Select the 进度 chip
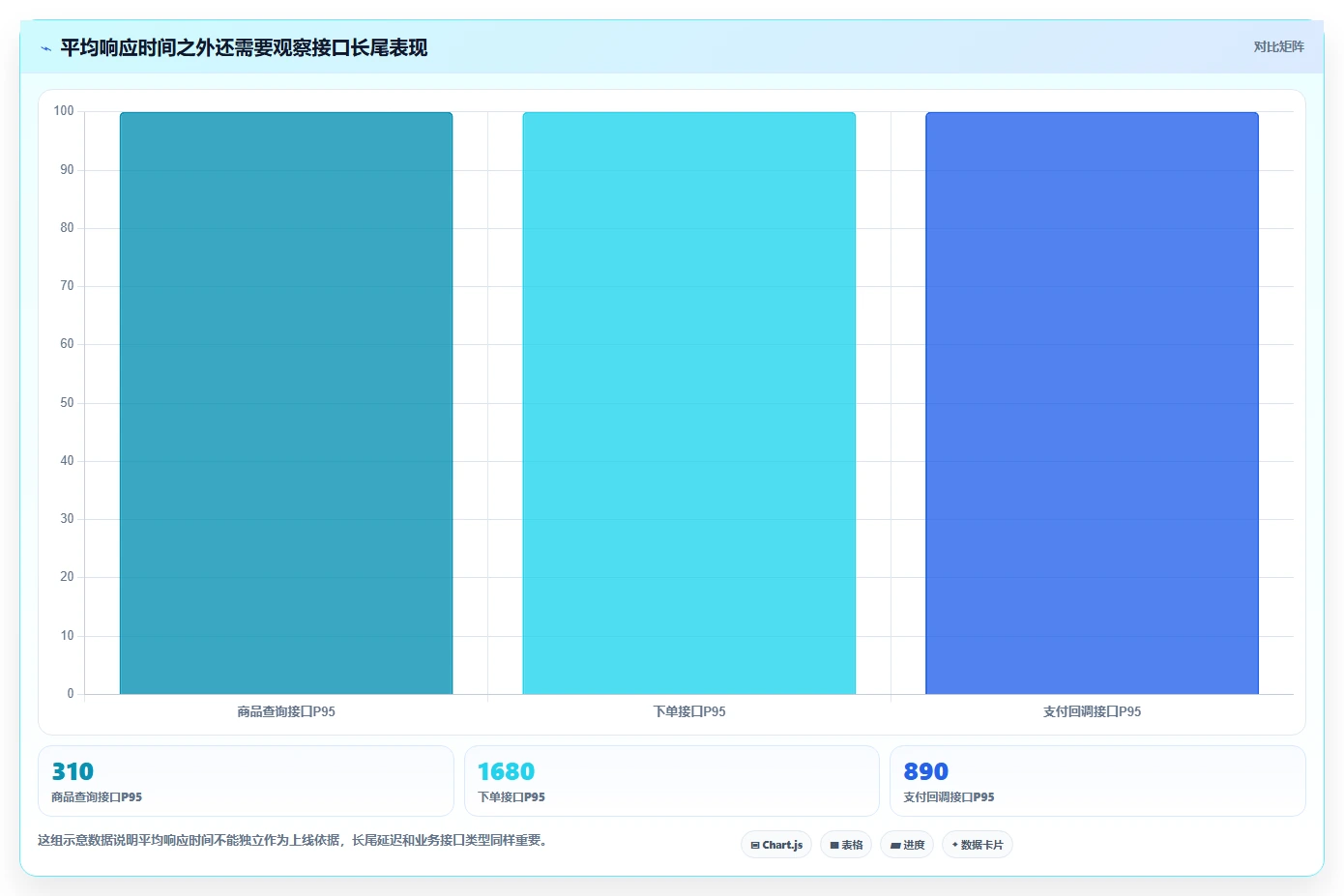Image resolution: width=1344 pixels, height=896 pixels. tap(907, 845)
